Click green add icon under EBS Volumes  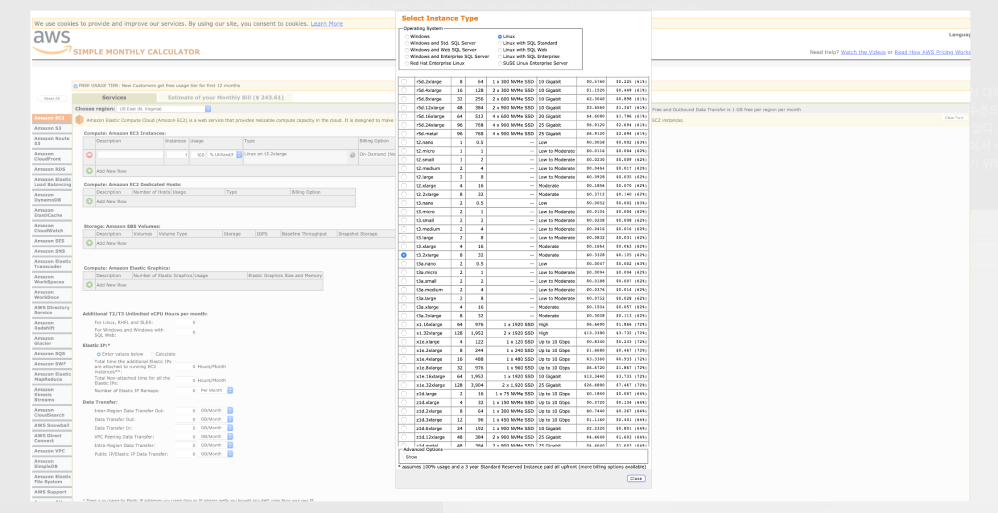point(89,243)
